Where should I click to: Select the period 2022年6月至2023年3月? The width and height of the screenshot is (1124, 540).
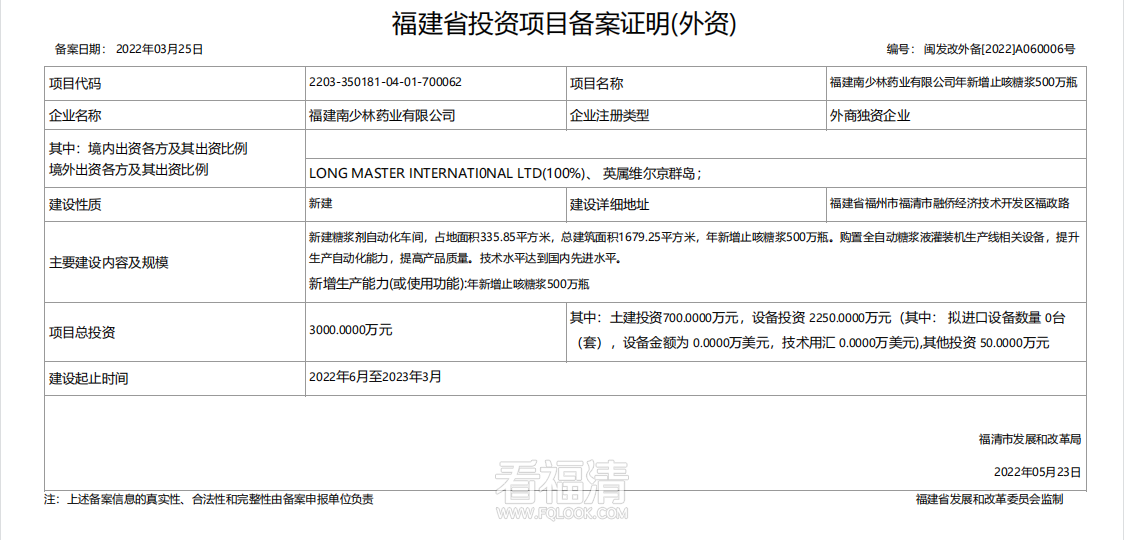(375, 376)
